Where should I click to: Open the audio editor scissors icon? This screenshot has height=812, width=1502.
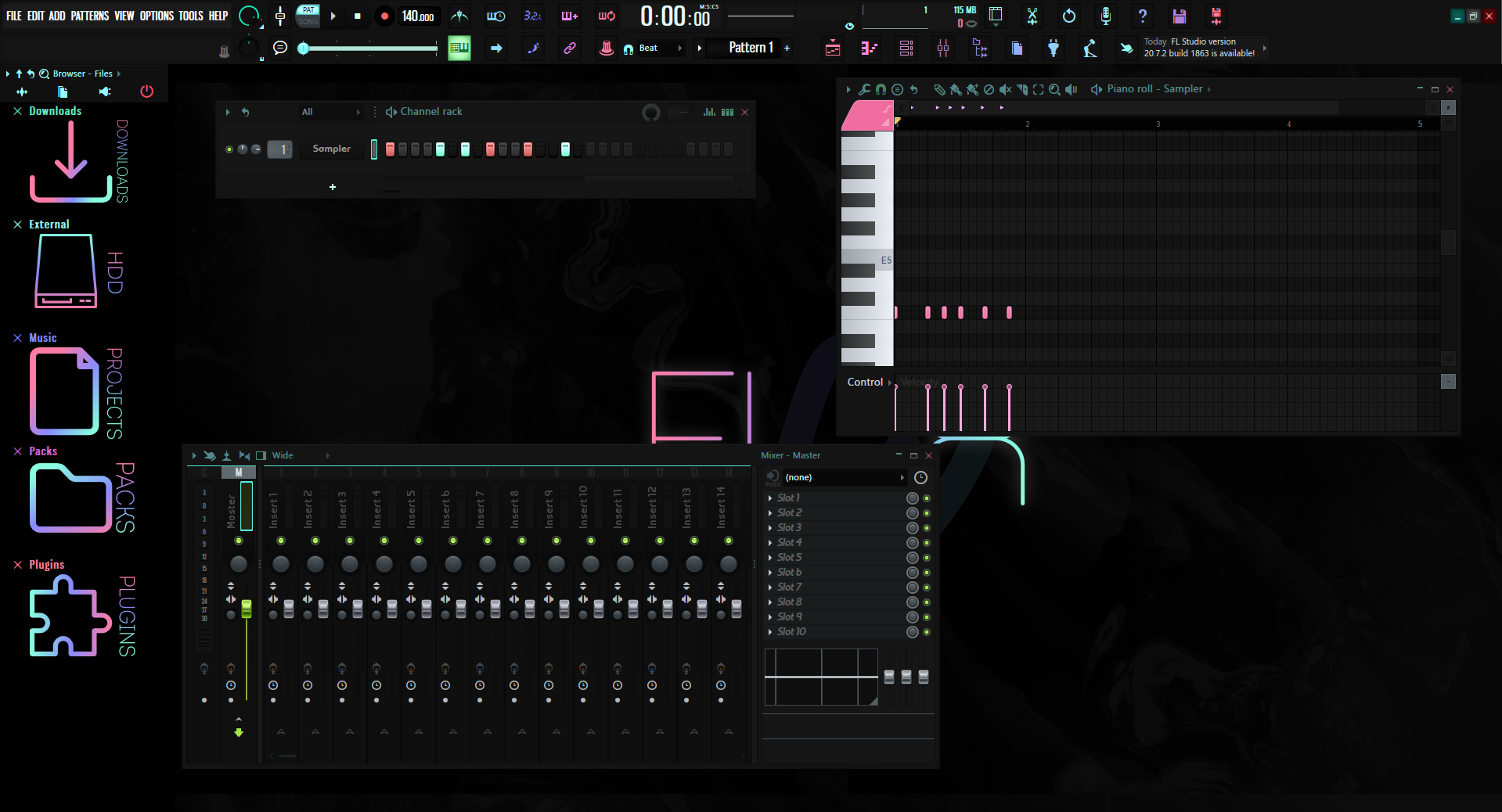coord(1032,16)
